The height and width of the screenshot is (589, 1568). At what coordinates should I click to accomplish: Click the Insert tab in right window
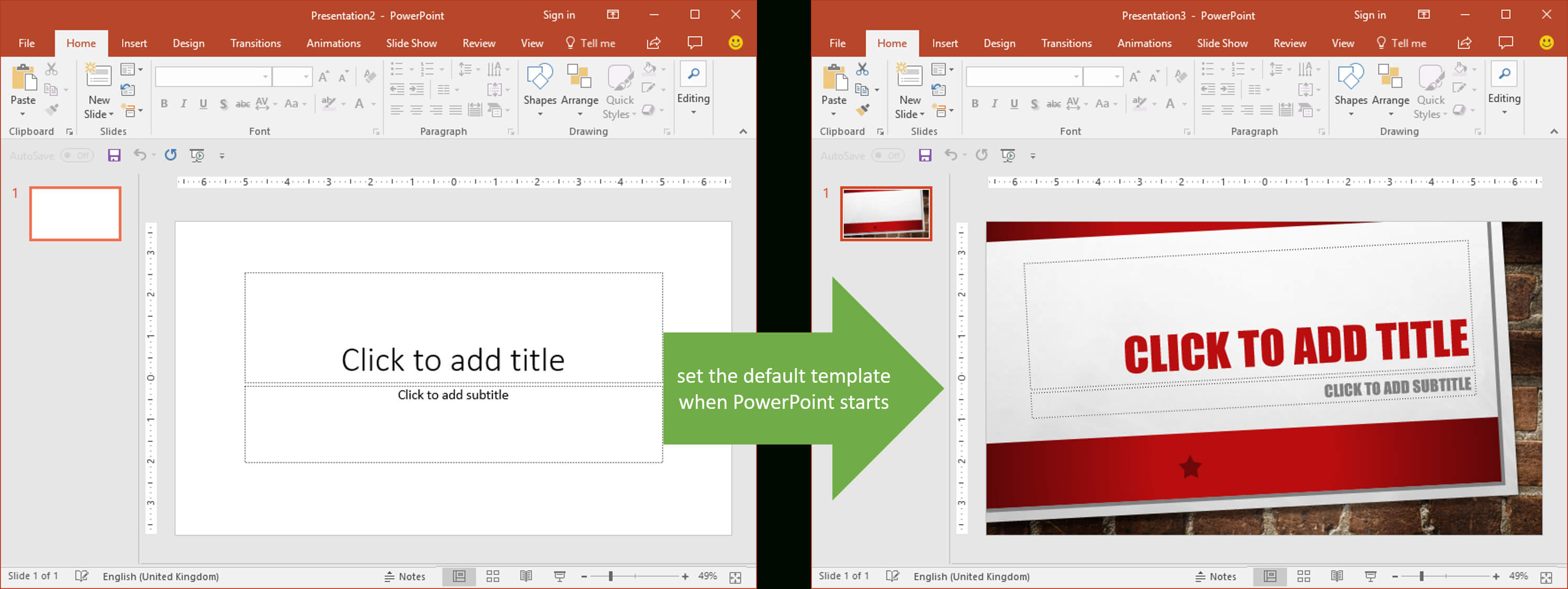[x=945, y=44]
